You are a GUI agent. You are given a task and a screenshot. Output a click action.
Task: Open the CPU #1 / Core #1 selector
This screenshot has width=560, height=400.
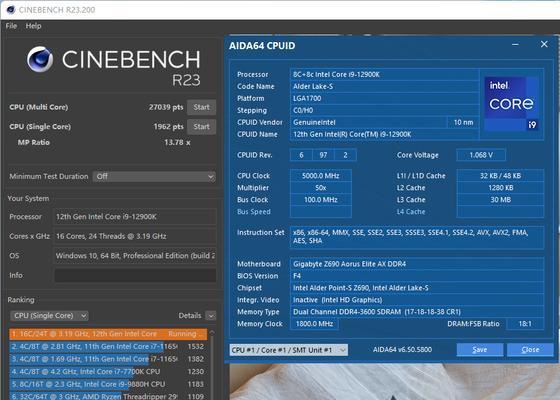click(x=289, y=350)
